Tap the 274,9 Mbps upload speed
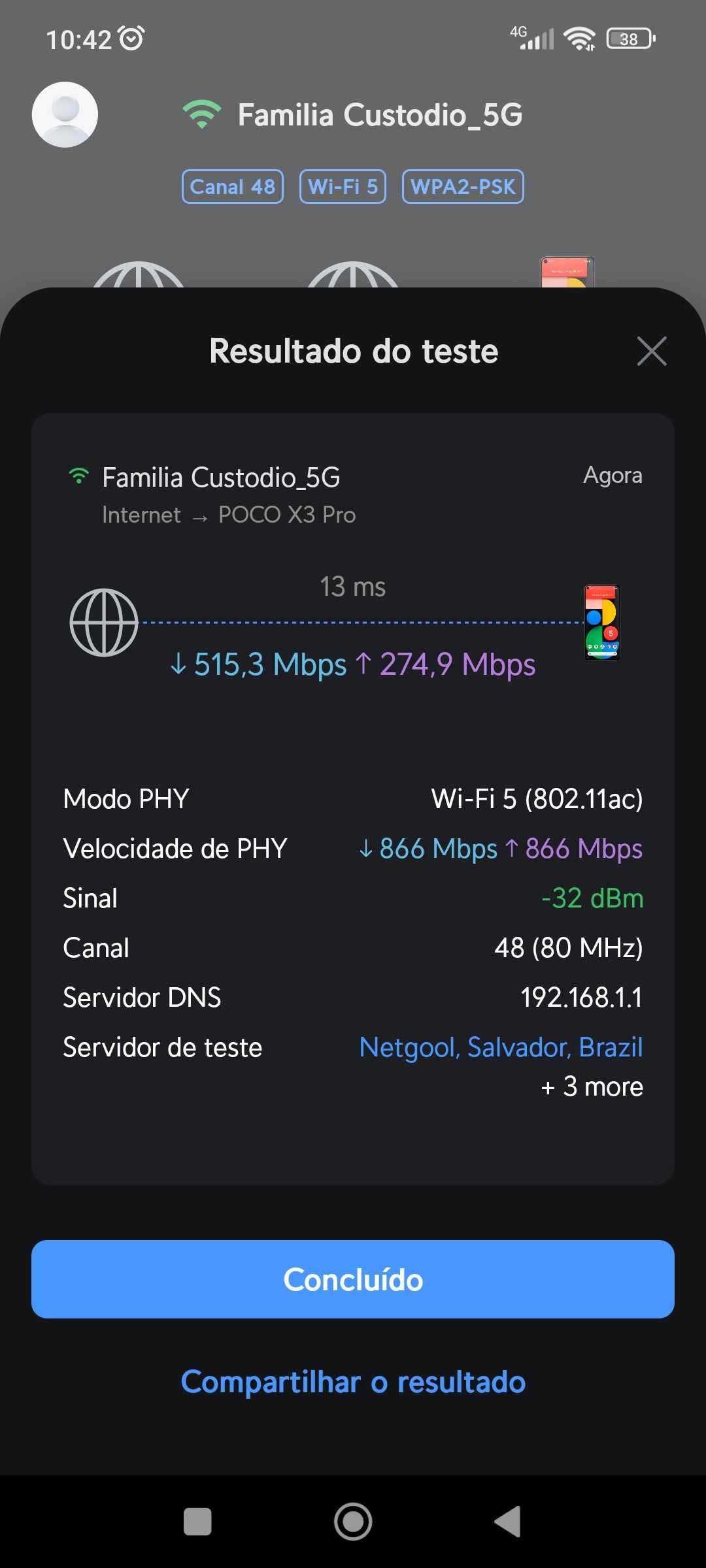Image resolution: width=706 pixels, height=1568 pixels. [x=446, y=664]
